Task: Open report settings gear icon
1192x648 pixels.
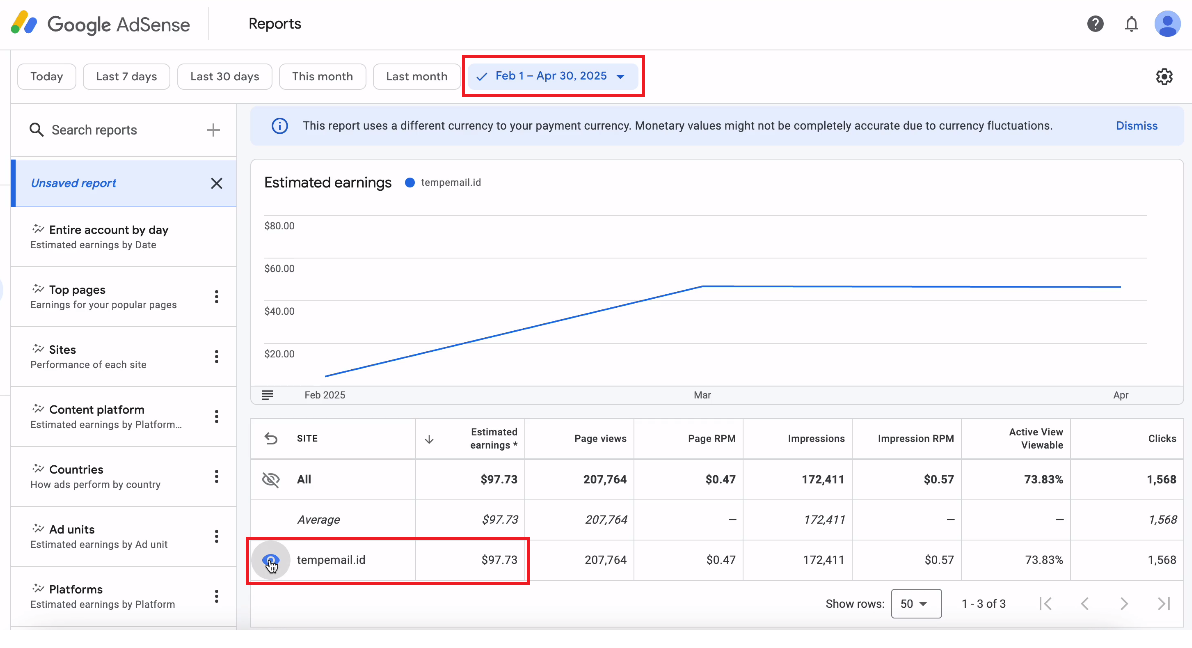Action: 1164,77
